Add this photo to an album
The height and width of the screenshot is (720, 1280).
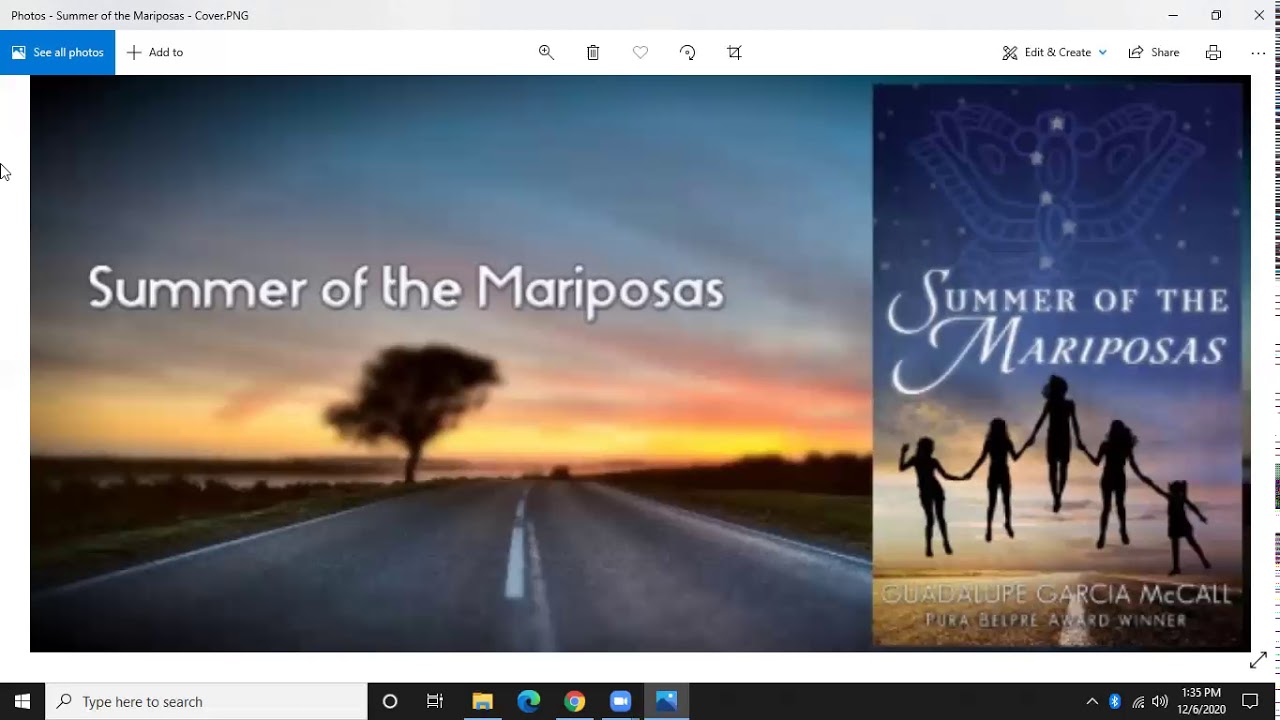tap(155, 52)
